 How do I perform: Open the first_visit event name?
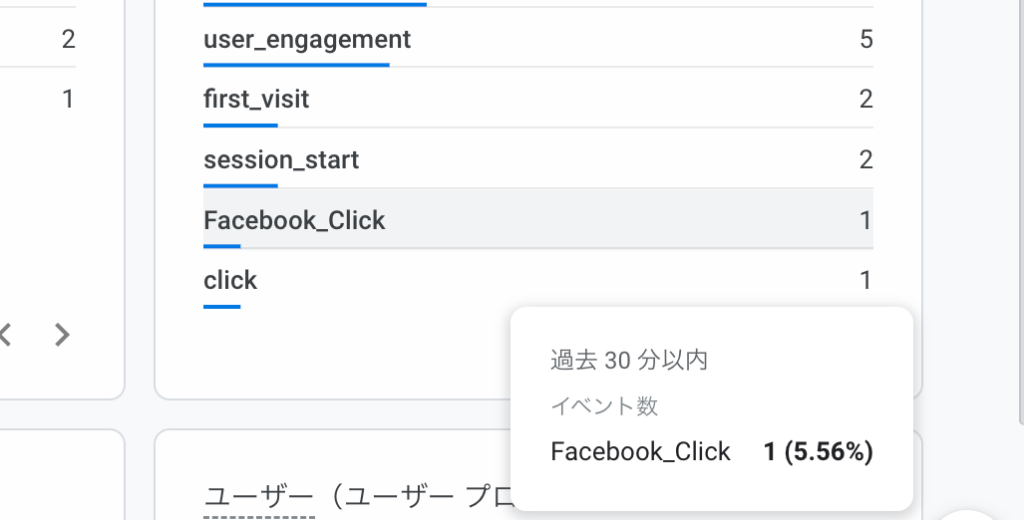tap(256, 99)
